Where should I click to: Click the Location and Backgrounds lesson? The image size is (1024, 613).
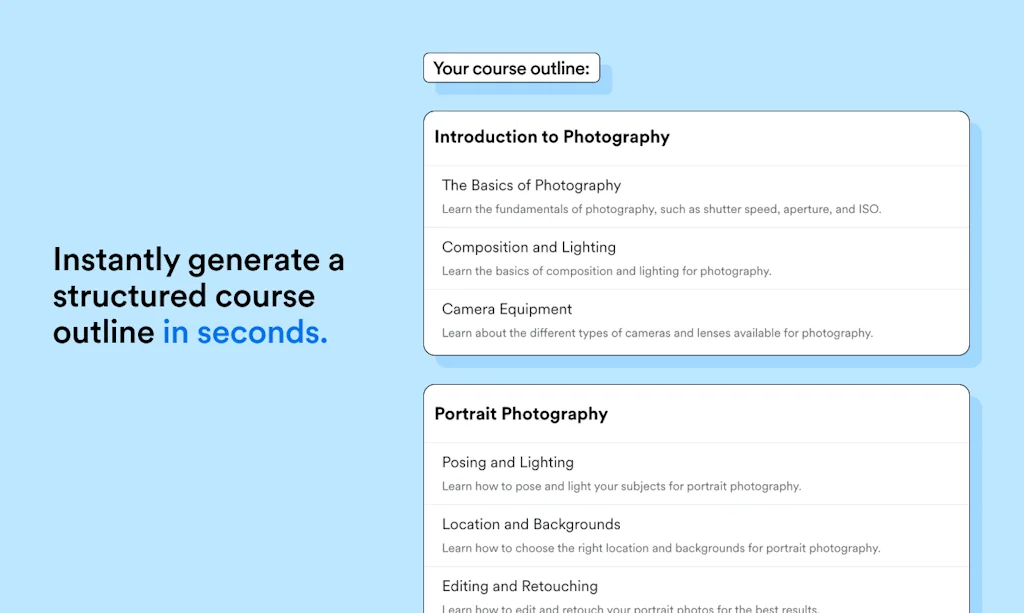pyautogui.click(x=531, y=524)
